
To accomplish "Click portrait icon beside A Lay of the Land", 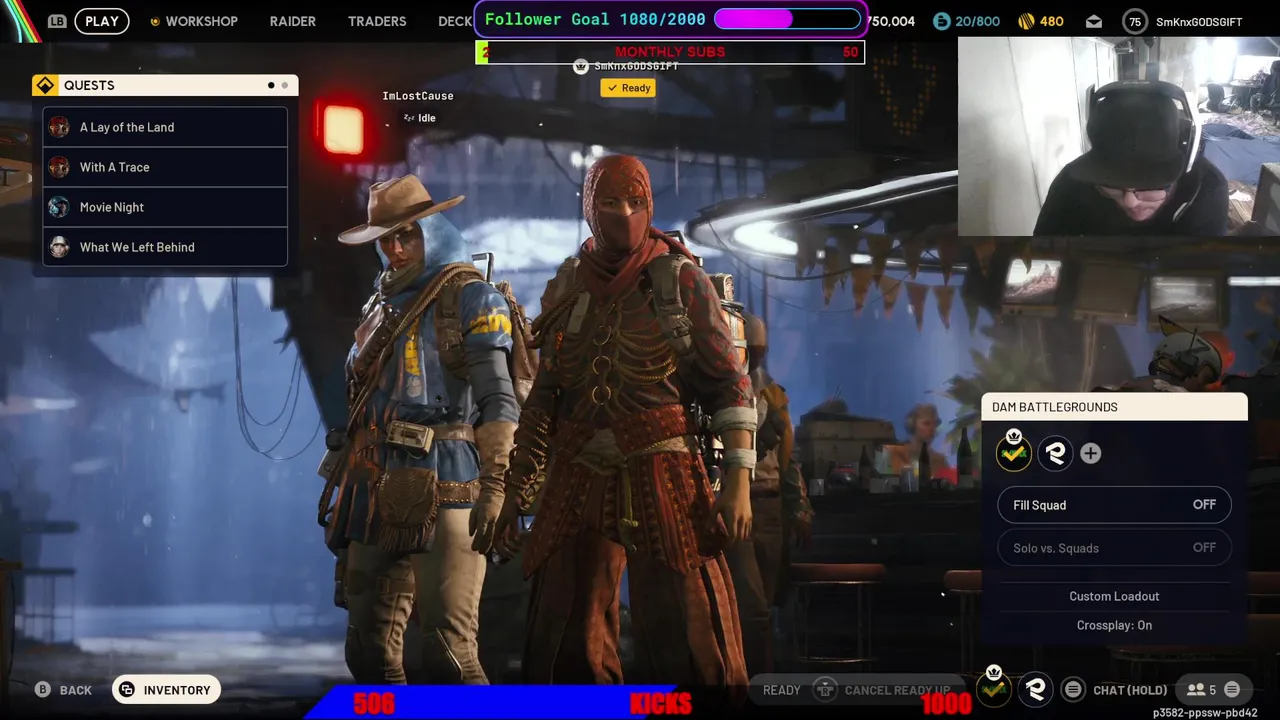I will tap(59, 127).
